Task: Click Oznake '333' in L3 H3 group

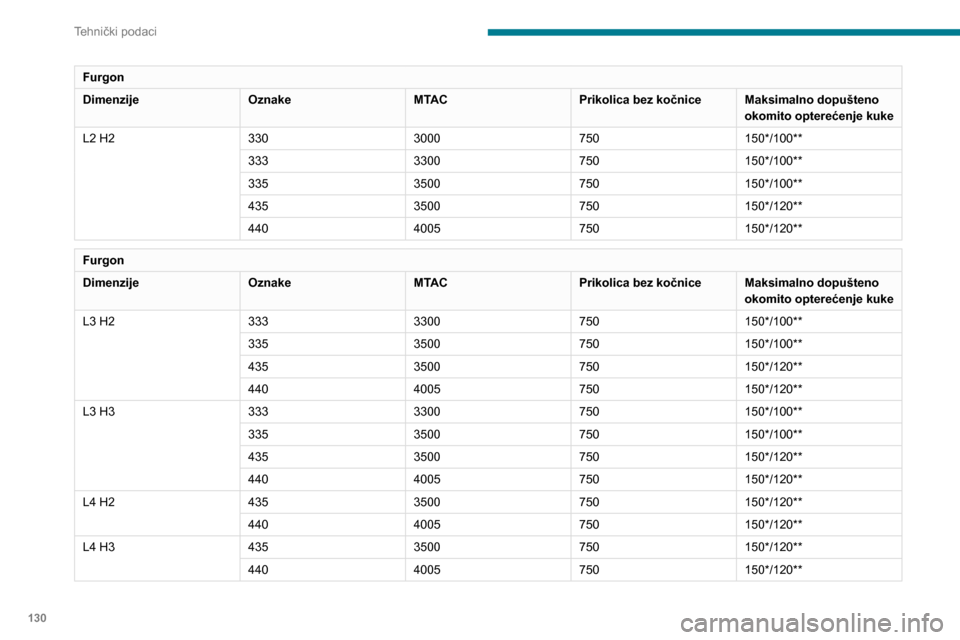Action: click(x=258, y=412)
